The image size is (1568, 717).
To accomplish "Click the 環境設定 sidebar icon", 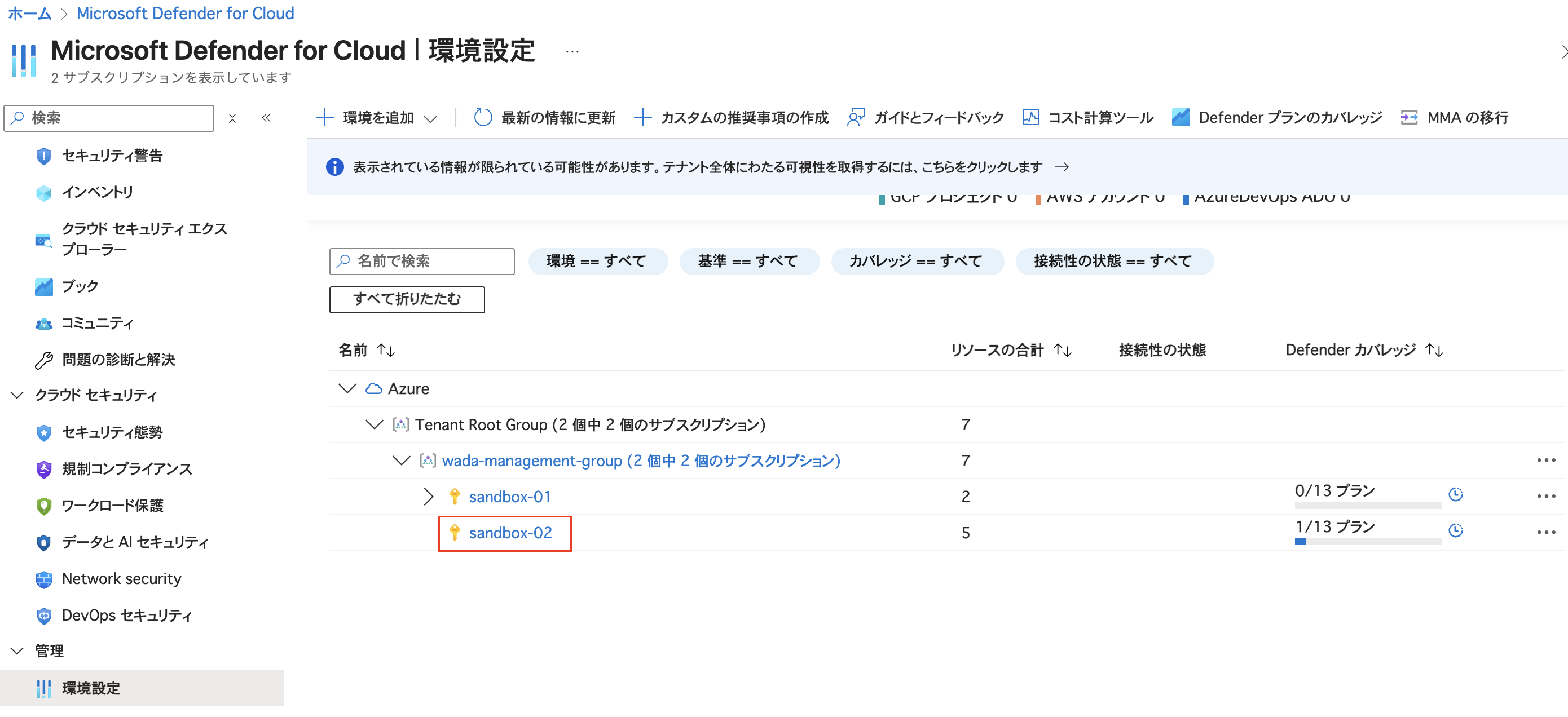I will 43,688.
